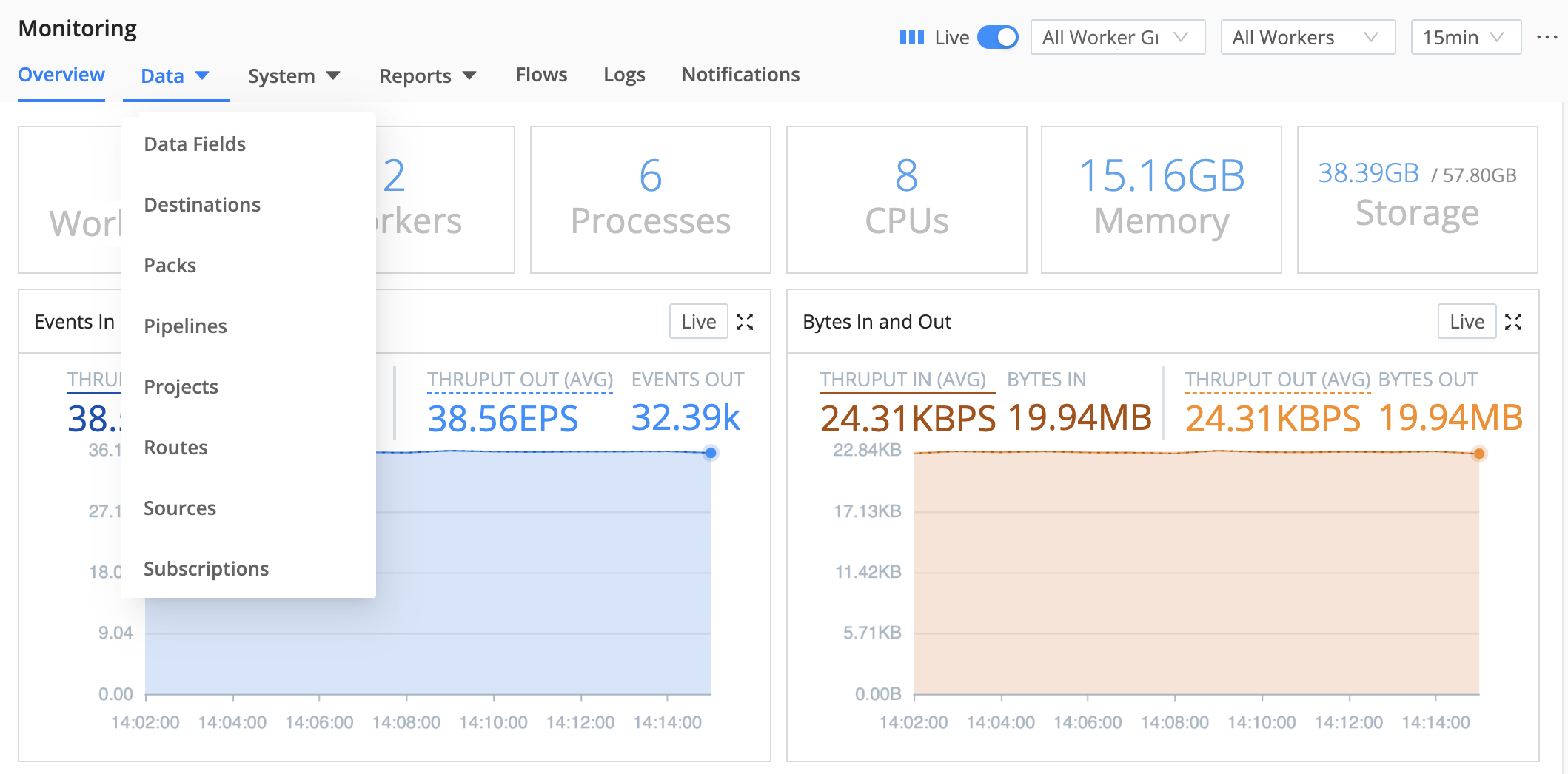Open the more options ellipsis menu
The image size is (1568, 774).
coord(1545,37)
